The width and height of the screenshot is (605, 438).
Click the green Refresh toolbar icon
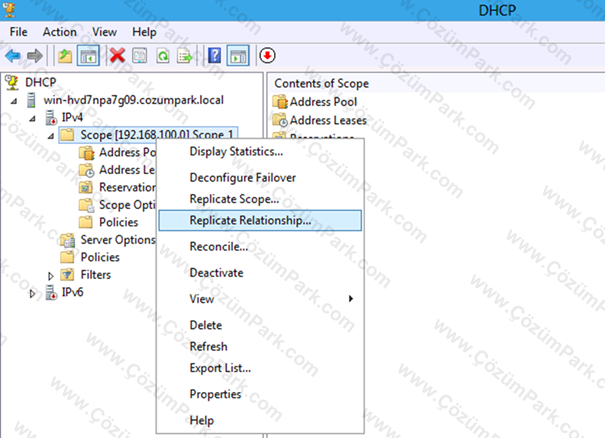(163, 56)
